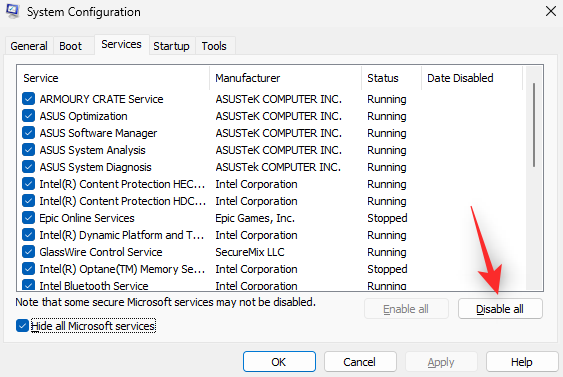Select the ASUS Optimization service name
Image resolution: width=563 pixels, height=377 pixels.
click(x=83, y=116)
